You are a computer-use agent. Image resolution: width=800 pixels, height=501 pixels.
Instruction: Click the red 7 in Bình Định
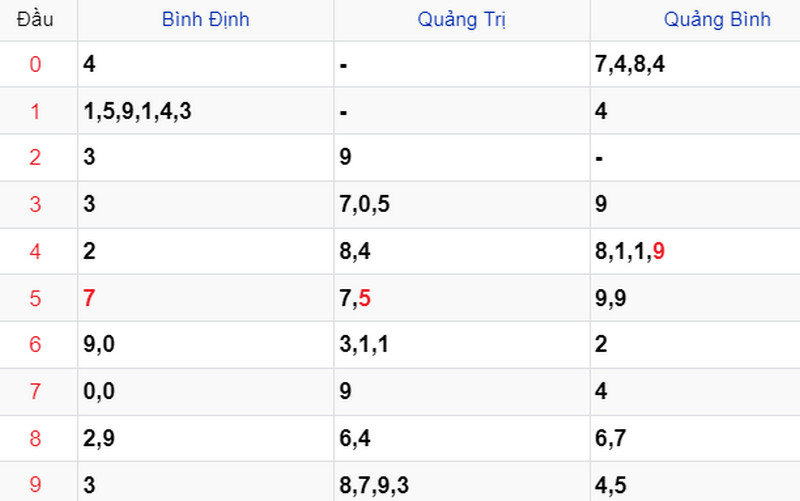tap(89, 298)
